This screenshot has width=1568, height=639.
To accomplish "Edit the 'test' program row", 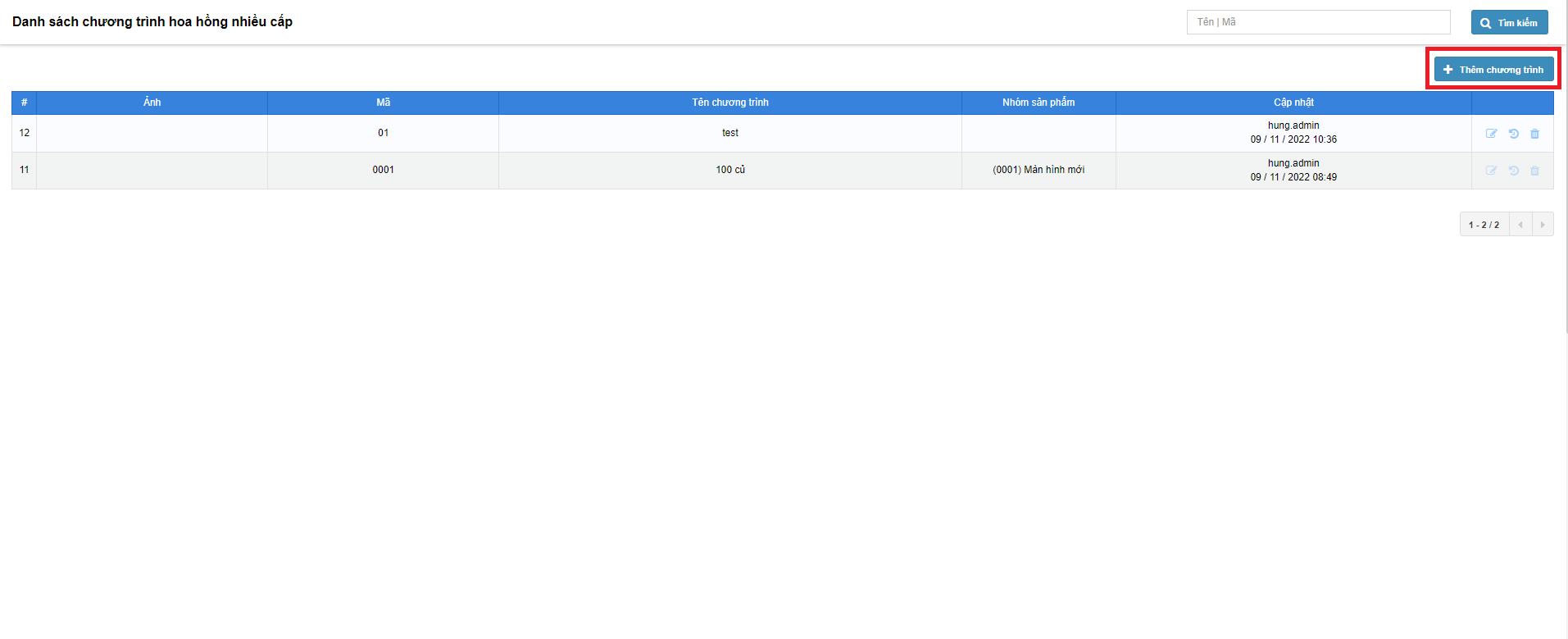I will click(x=1491, y=134).
